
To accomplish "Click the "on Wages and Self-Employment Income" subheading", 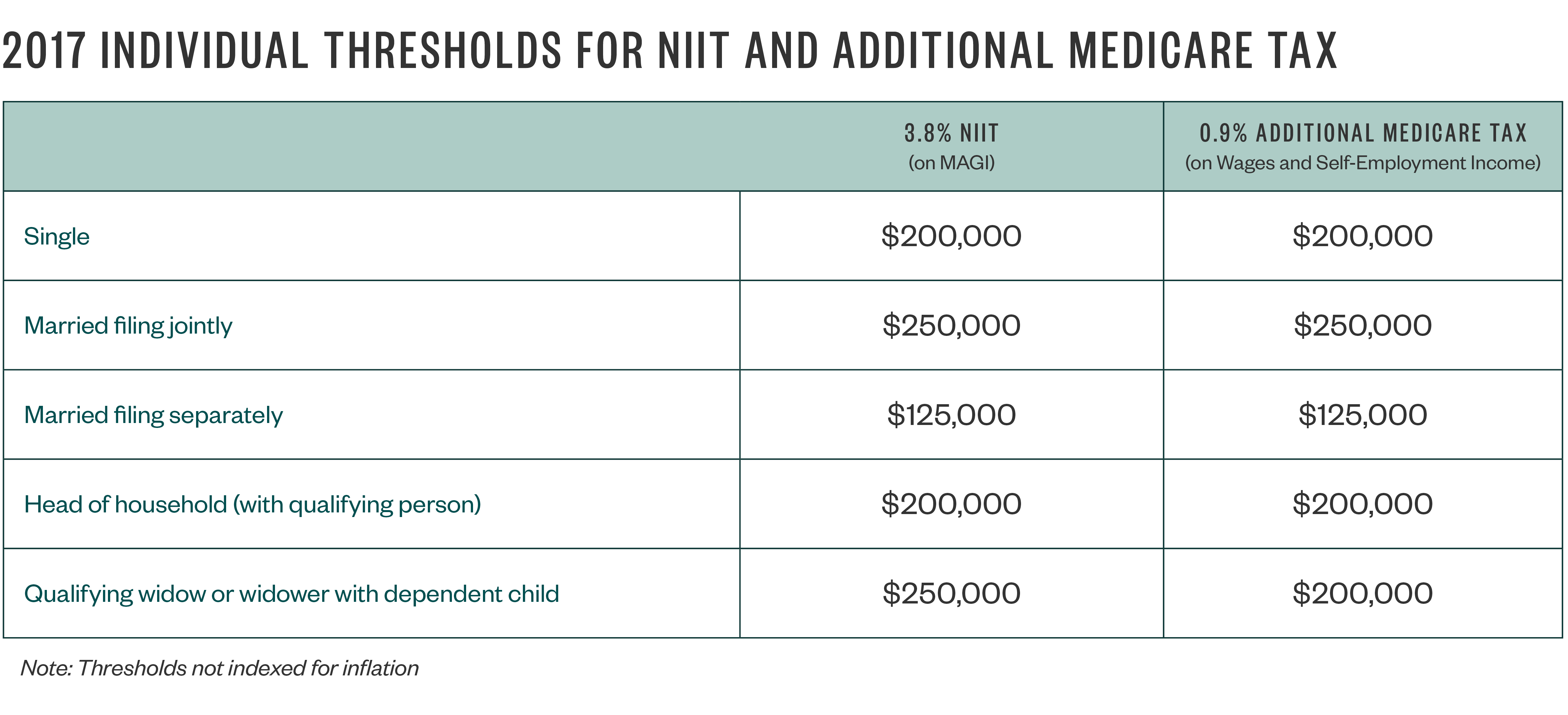I will click(1362, 163).
